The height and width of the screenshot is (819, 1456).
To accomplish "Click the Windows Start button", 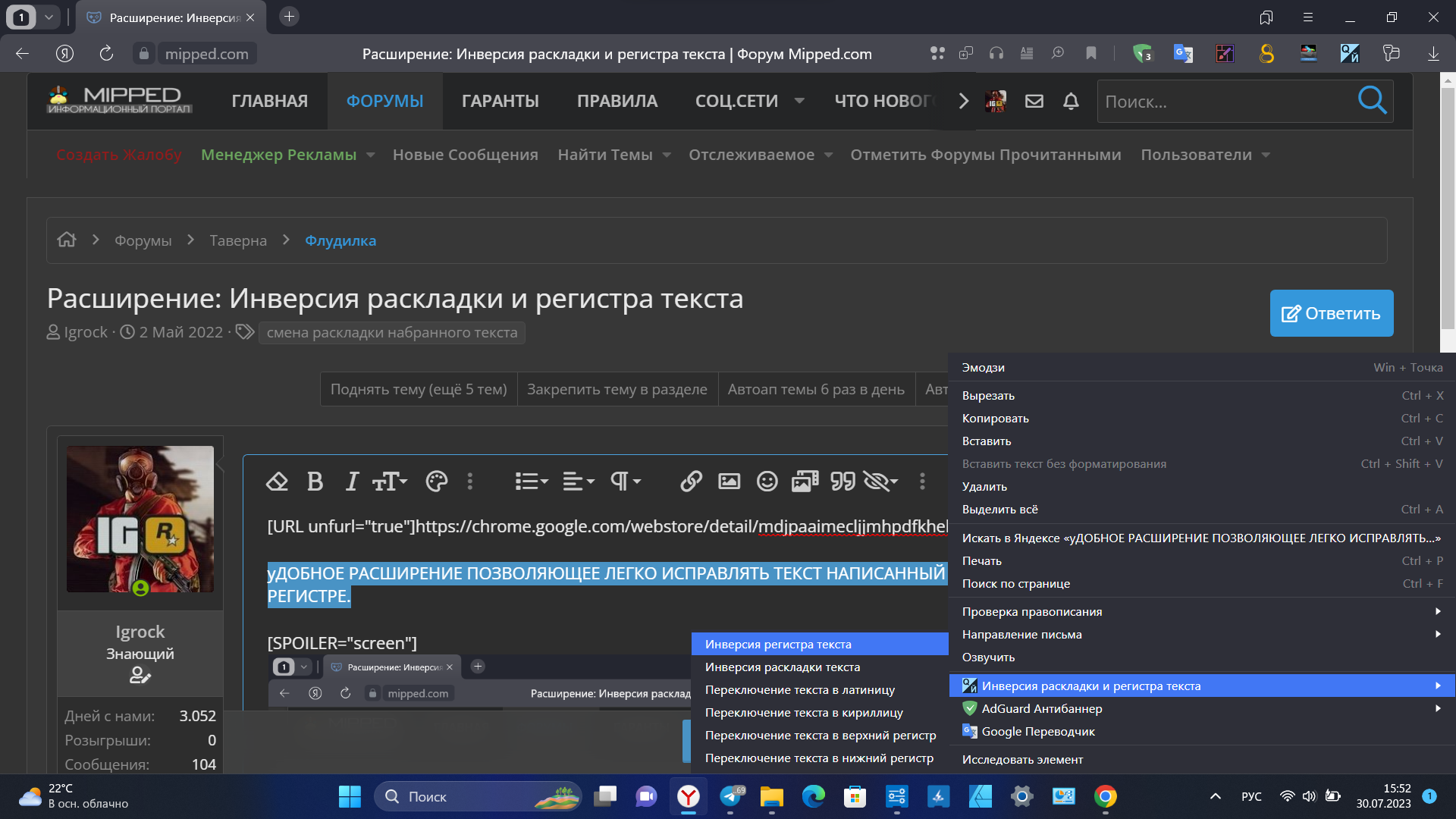I will [350, 796].
